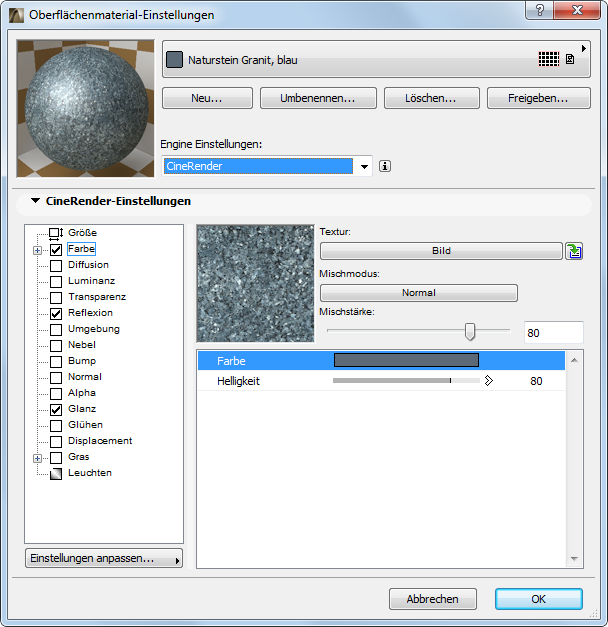This screenshot has width=608, height=627.
Task: Open the Mischmodus Normal dropdown
Action: point(419,293)
